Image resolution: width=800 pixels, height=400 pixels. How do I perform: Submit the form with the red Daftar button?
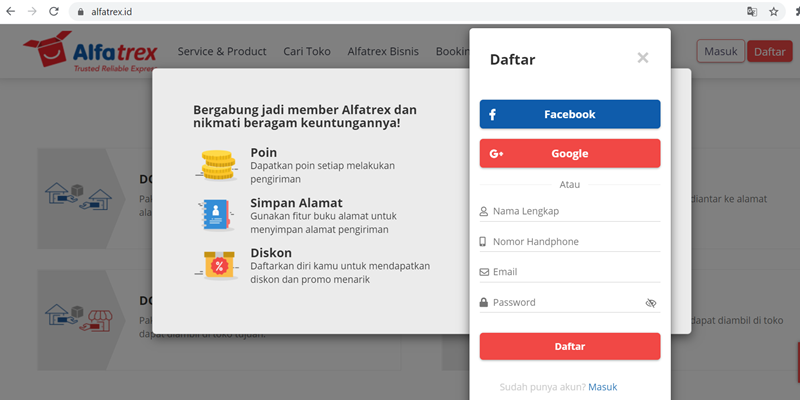click(x=570, y=346)
